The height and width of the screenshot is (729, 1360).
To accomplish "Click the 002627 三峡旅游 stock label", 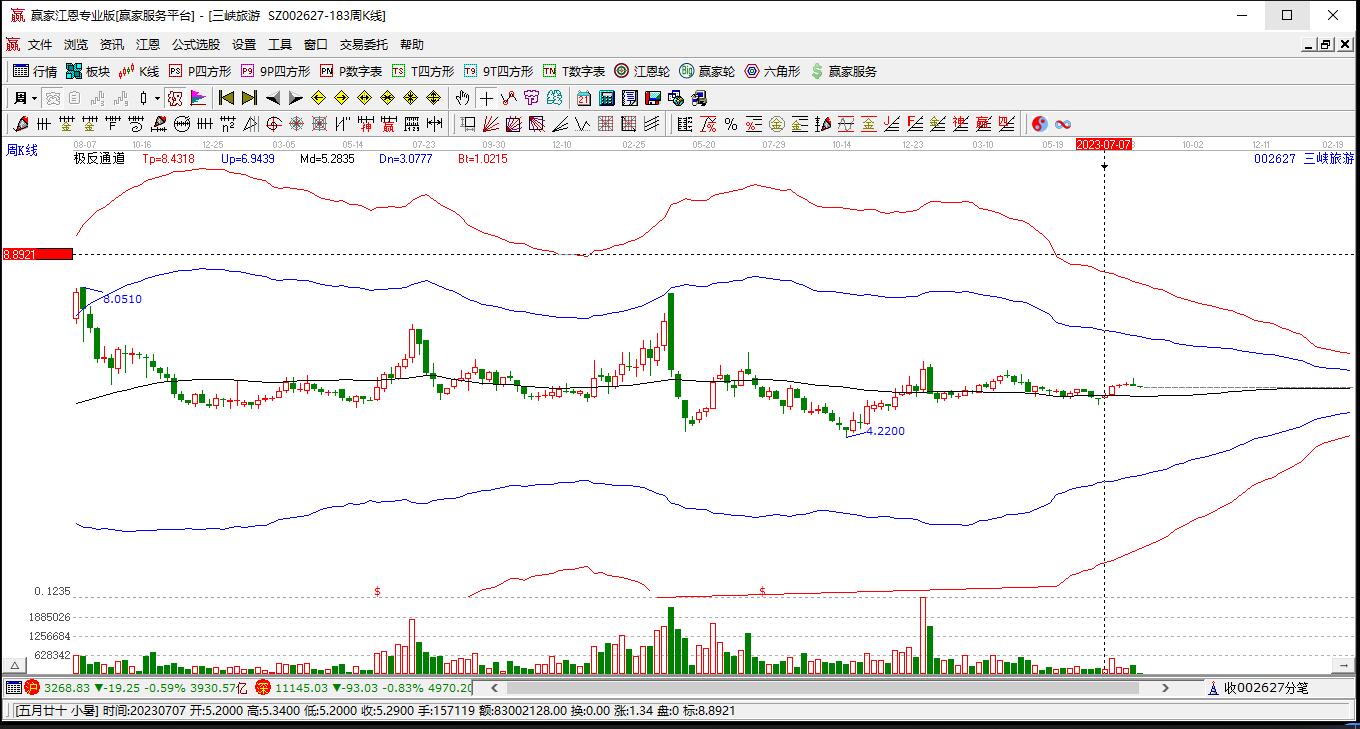I will (x=1304, y=158).
